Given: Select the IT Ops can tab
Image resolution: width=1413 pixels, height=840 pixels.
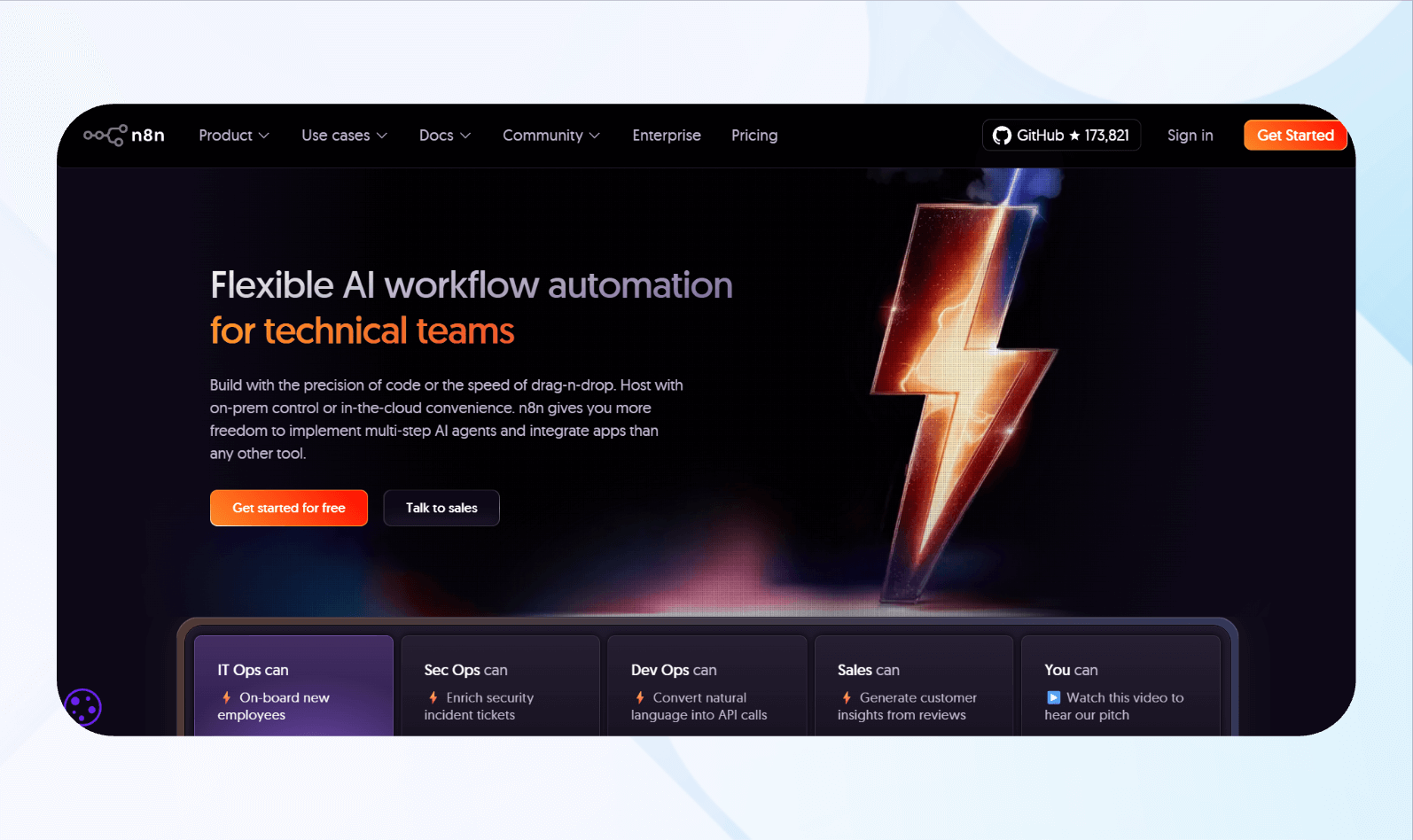Looking at the screenshot, I should coord(293,686).
